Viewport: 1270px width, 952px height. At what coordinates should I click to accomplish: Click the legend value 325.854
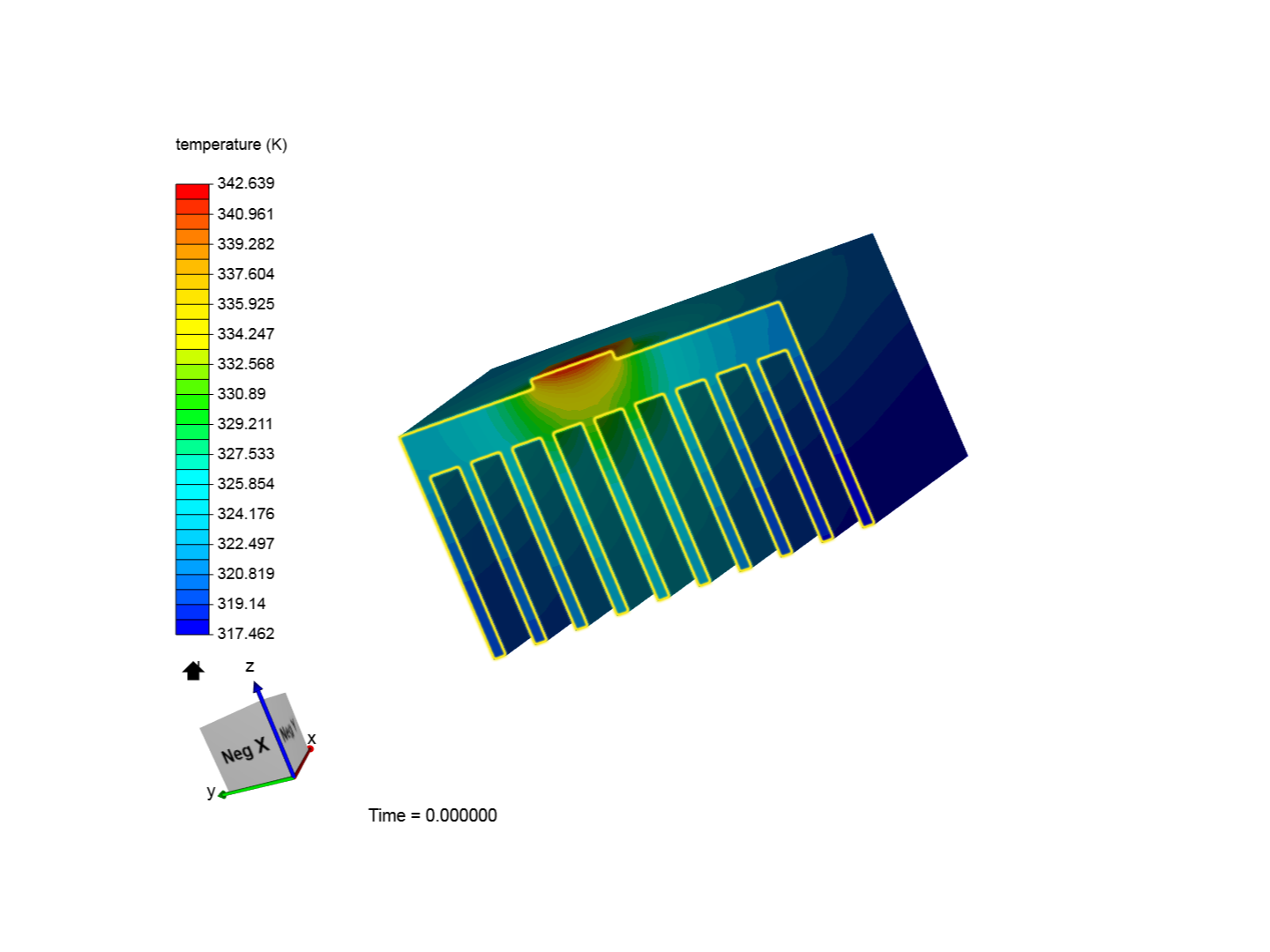click(246, 484)
